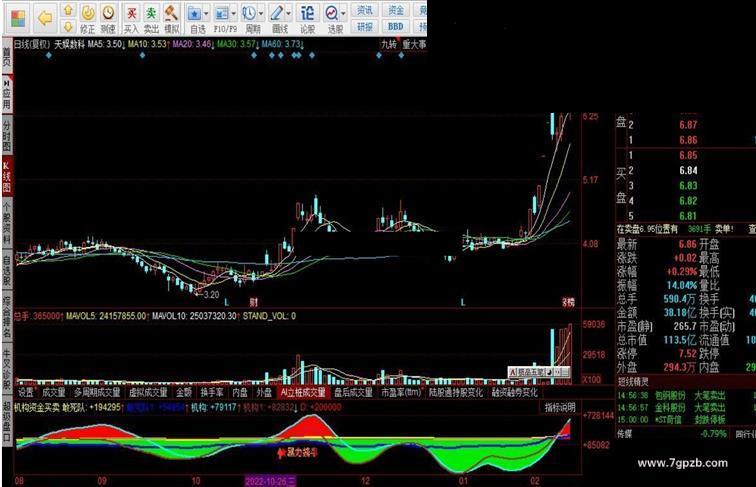Select the 陆股通持股变化 indicator tab

click(x=456, y=392)
